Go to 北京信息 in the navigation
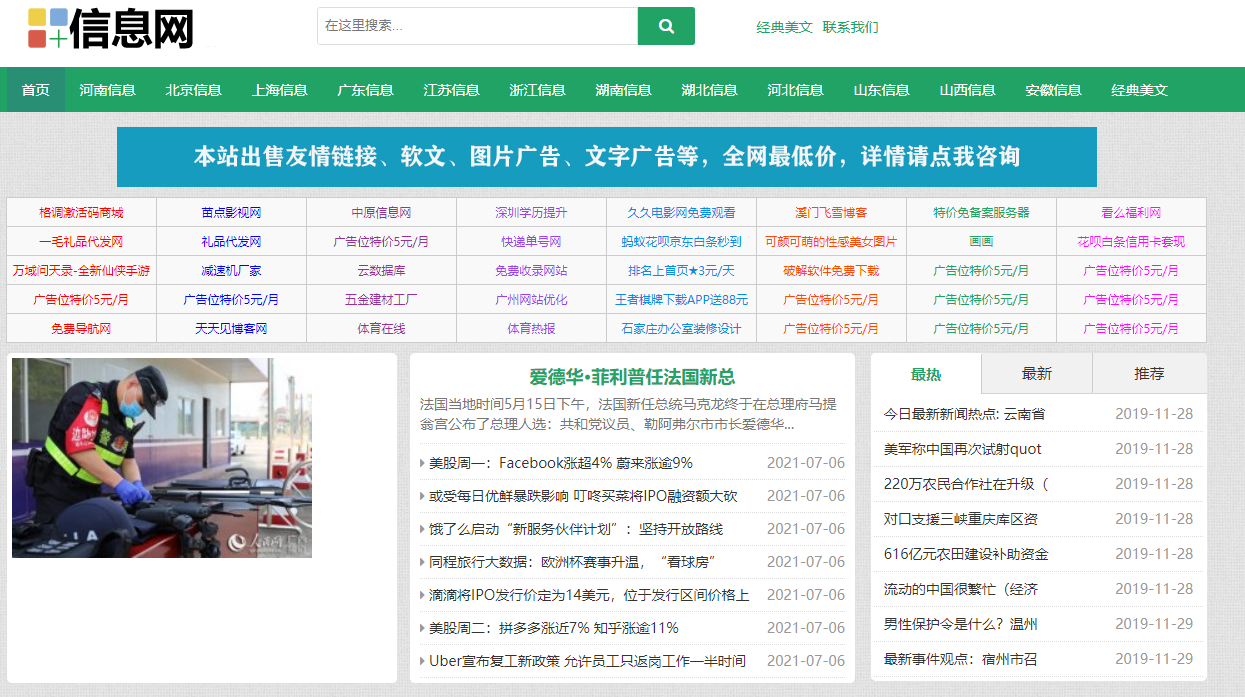Screen dimensions: 1245x697 [193, 90]
